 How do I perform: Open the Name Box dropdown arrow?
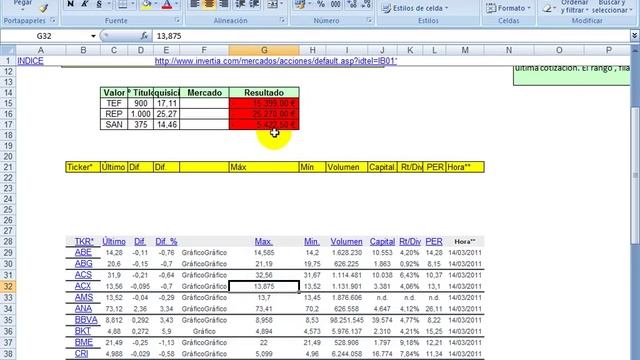pos(93,36)
